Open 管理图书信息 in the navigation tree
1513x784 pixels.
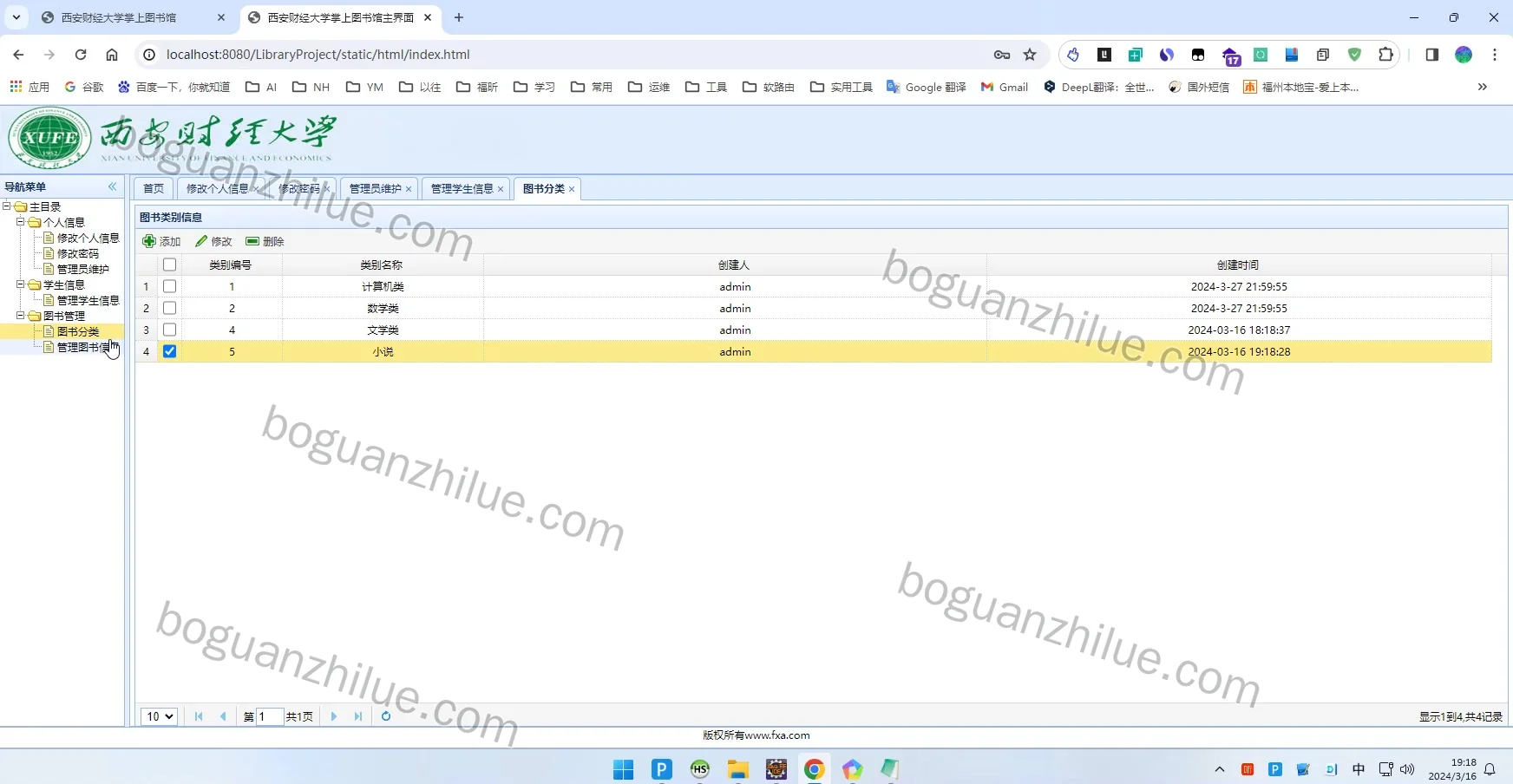(88, 347)
